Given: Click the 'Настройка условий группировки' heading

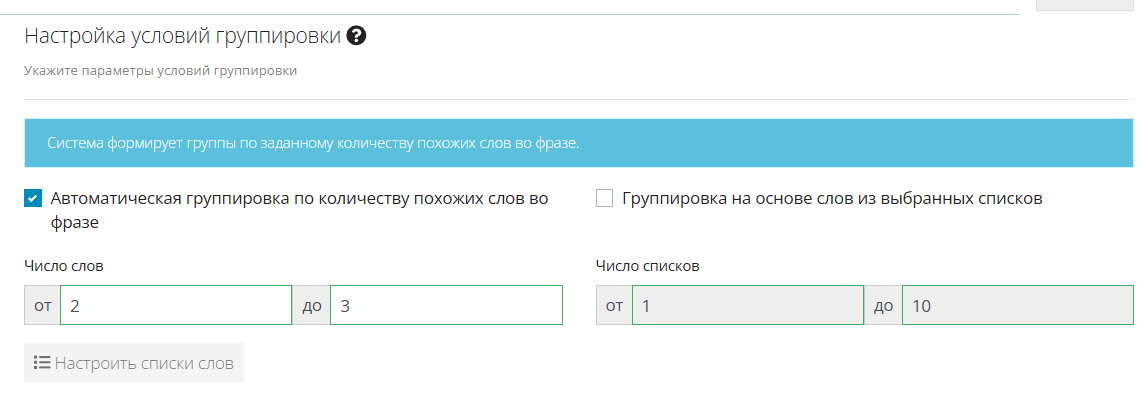Looking at the screenshot, I should 182,37.
